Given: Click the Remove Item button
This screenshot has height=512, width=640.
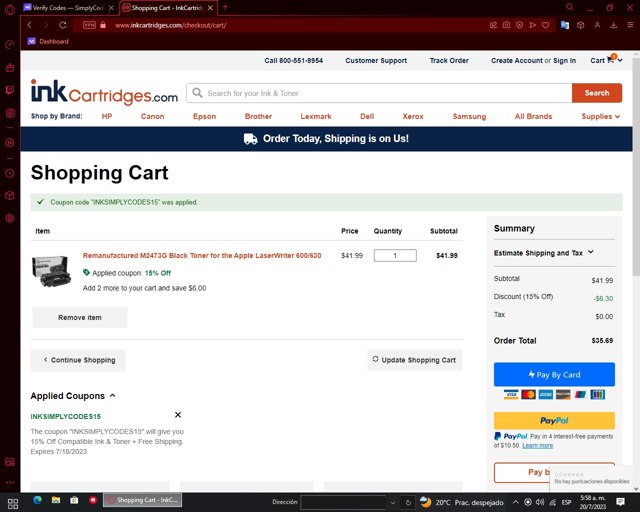Looking at the screenshot, I should click(x=80, y=317).
